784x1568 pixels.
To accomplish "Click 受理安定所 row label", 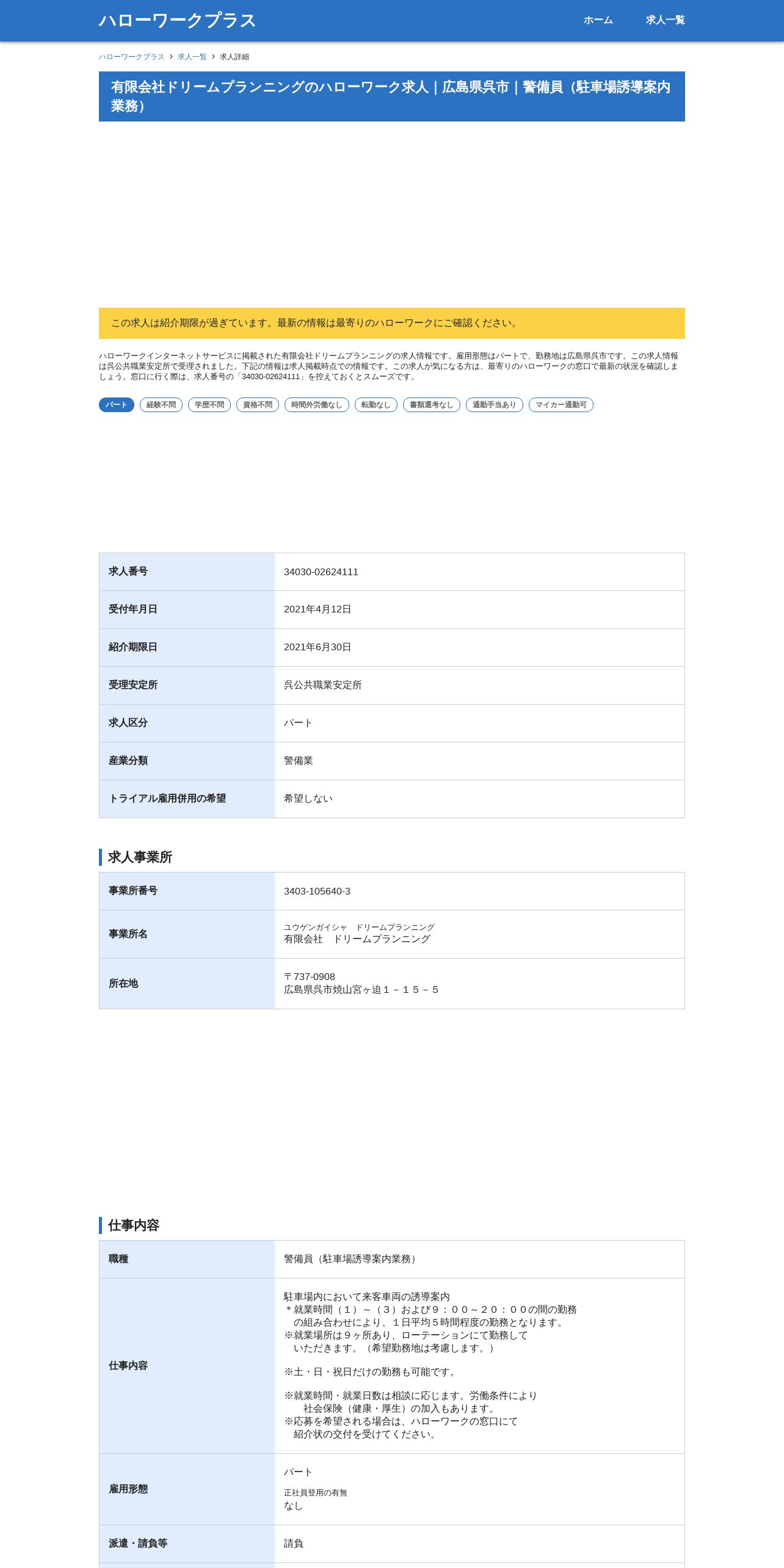I will pyautogui.click(x=133, y=685).
